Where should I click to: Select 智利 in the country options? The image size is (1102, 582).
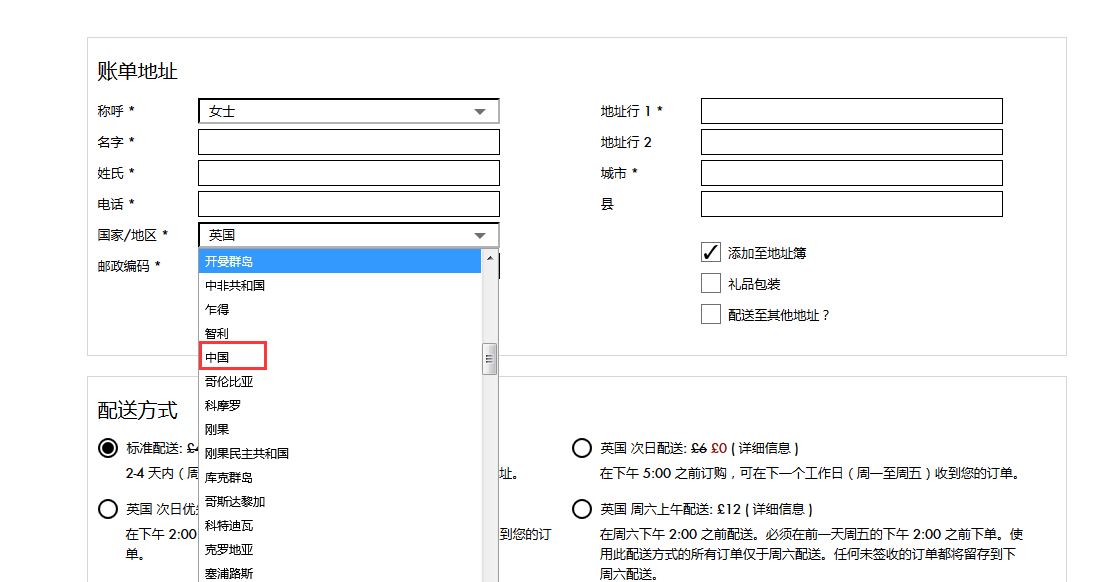pos(217,333)
